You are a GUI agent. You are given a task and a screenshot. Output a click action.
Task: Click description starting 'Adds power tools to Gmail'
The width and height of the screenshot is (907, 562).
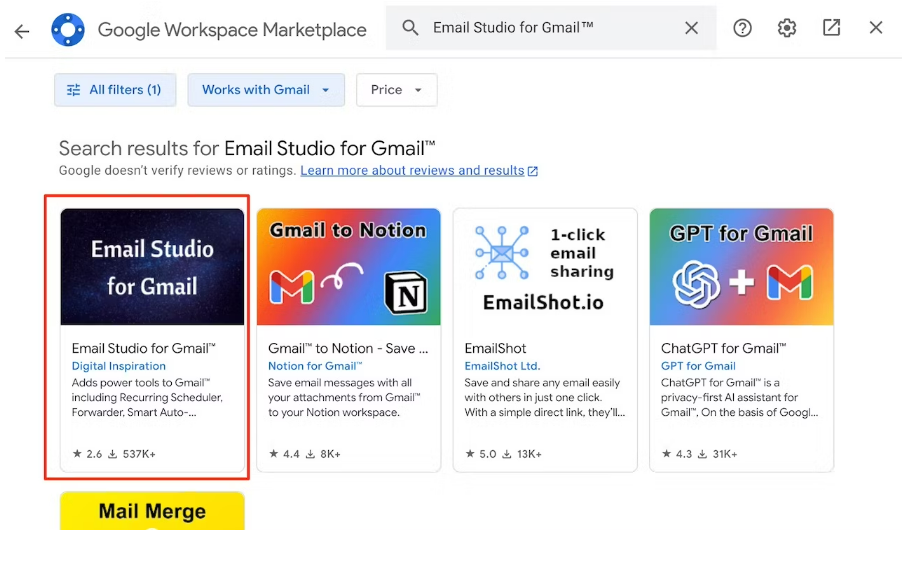pyautogui.click(x=147, y=397)
